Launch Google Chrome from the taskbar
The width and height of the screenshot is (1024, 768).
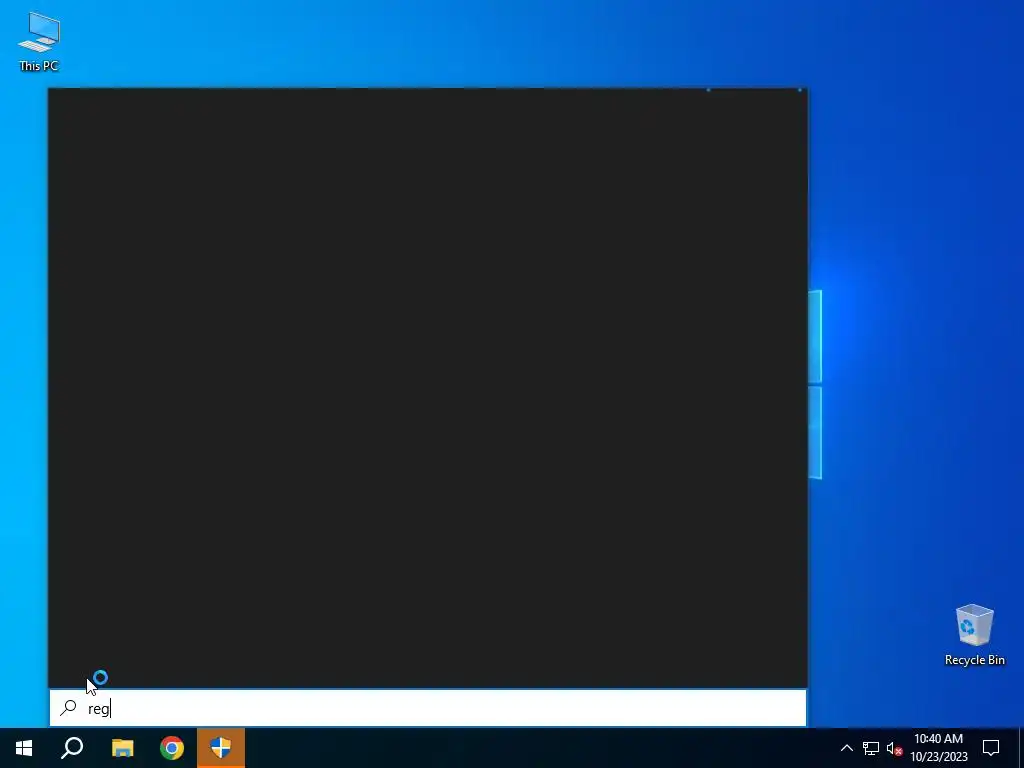(x=172, y=748)
